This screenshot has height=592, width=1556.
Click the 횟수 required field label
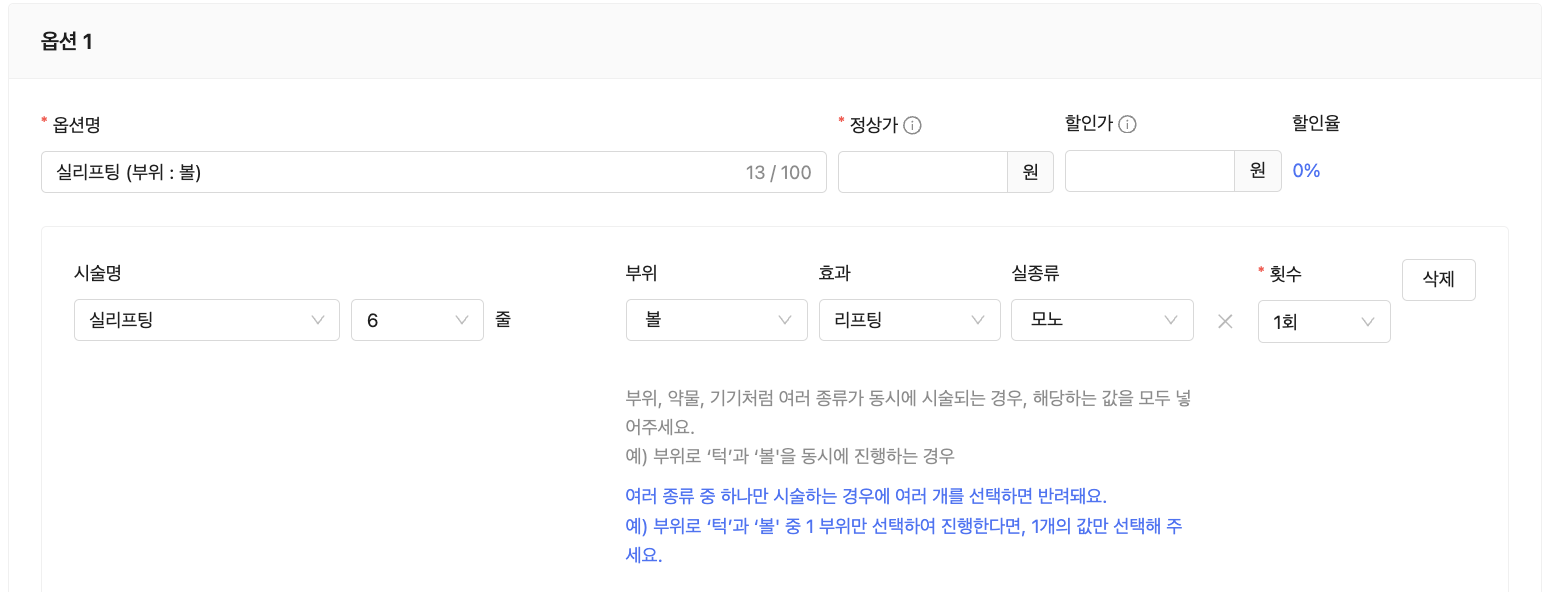point(1285,271)
